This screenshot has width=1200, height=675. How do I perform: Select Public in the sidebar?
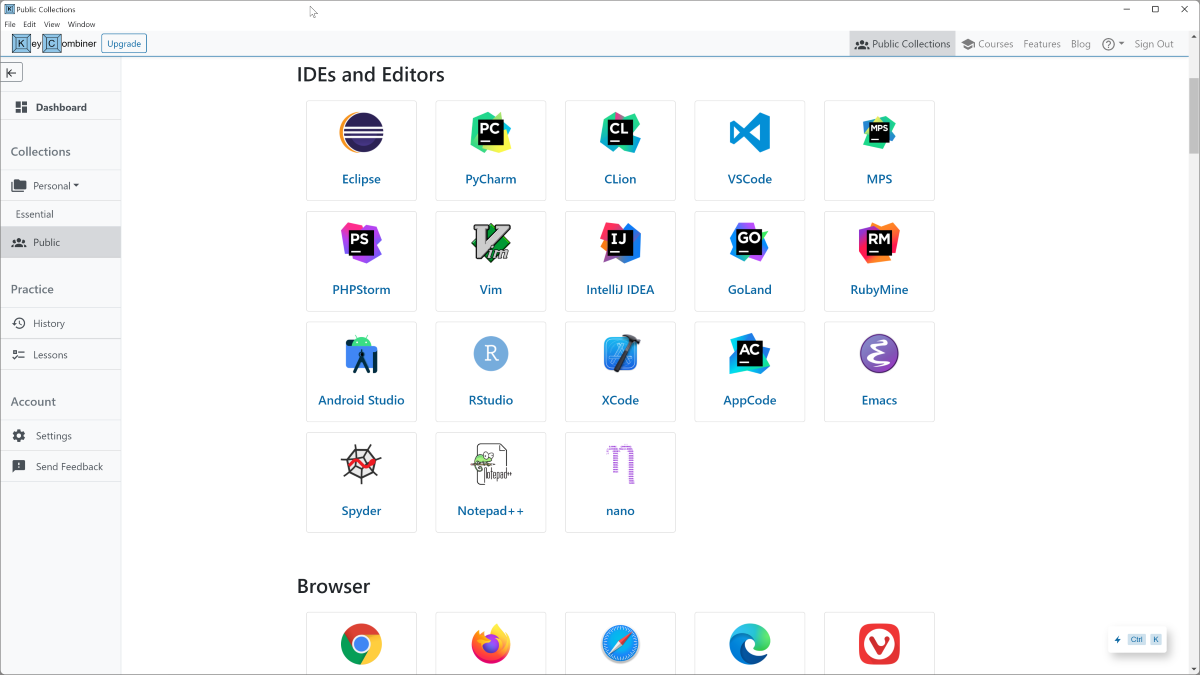click(x=60, y=242)
